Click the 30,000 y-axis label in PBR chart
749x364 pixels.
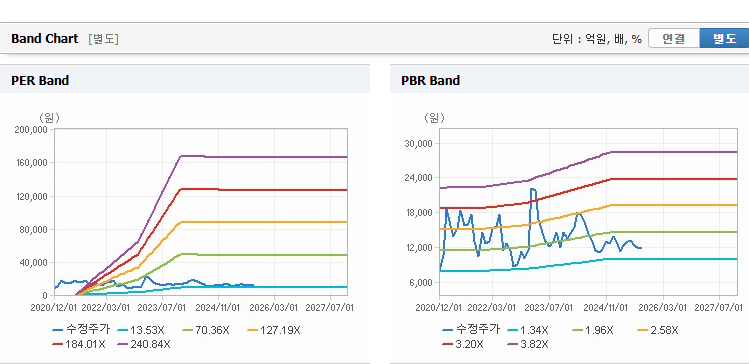coord(418,143)
